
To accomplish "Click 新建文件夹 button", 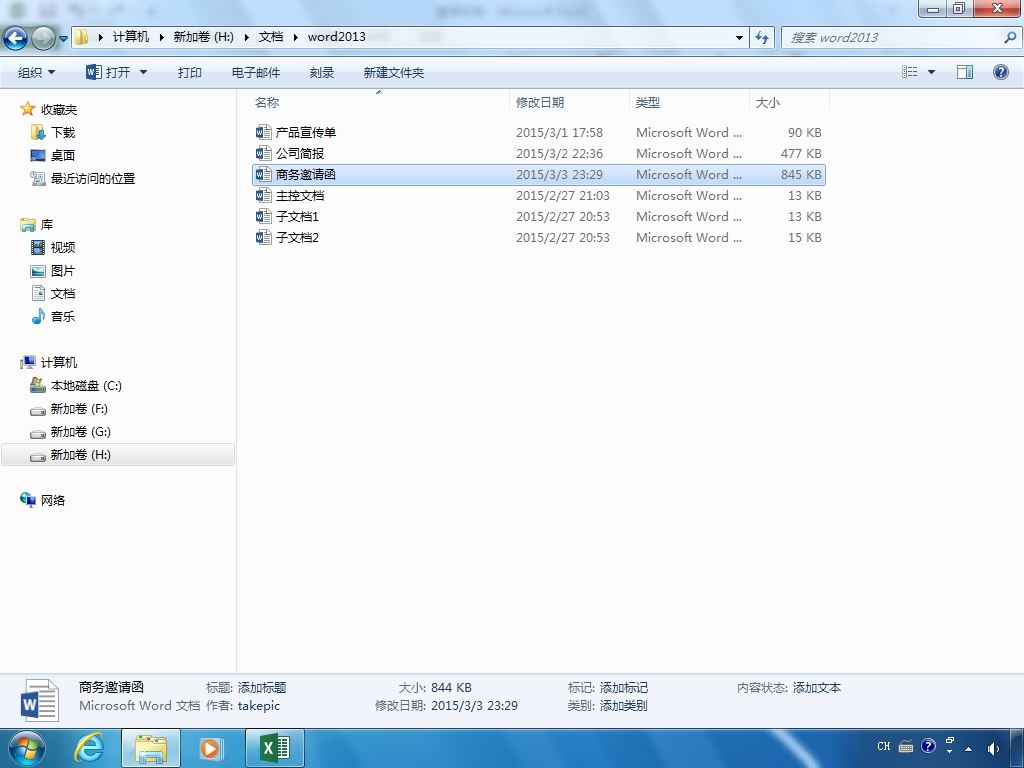I will pyautogui.click(x=393, y=72).
